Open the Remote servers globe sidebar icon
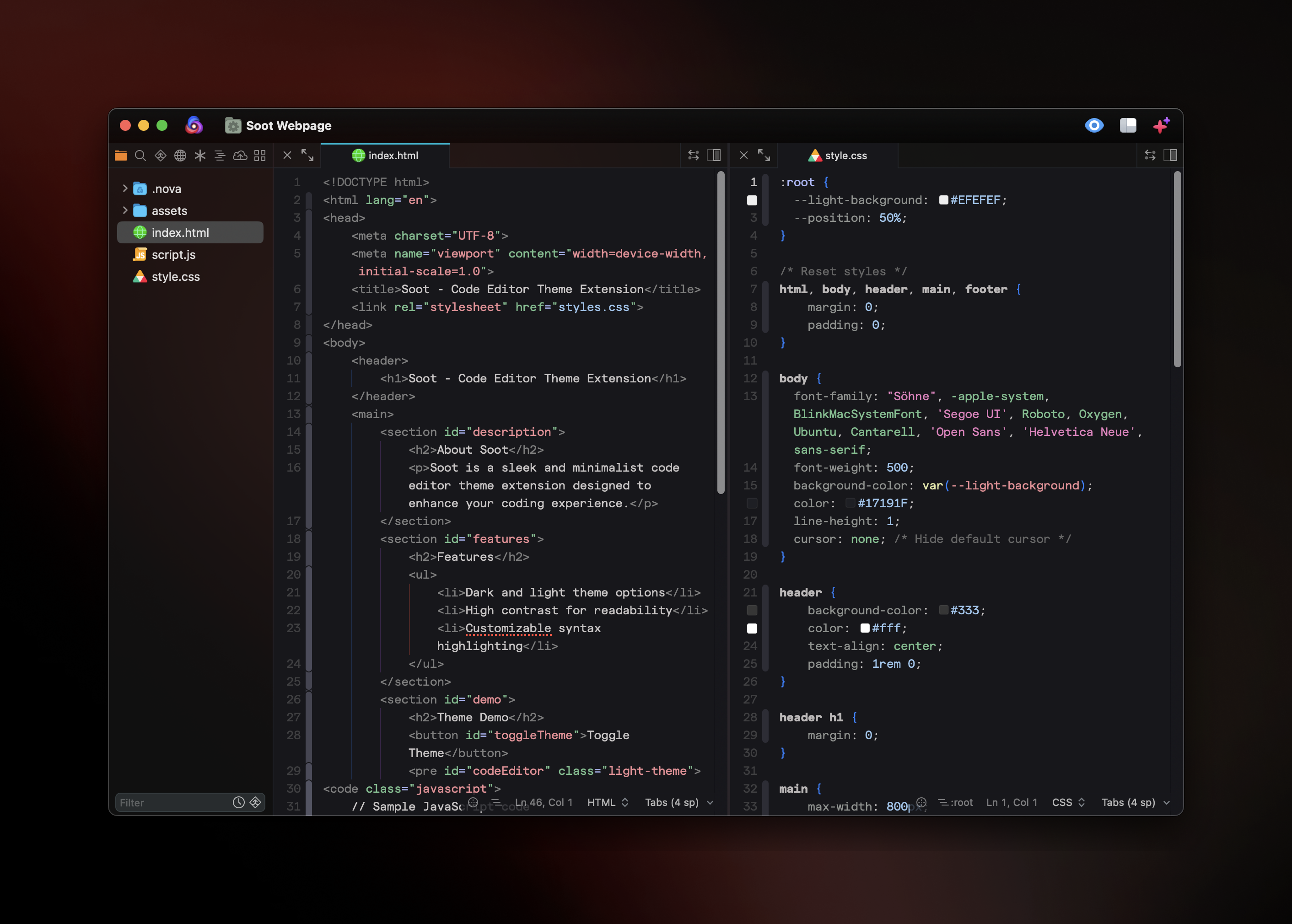The width and height of the screenshot is (1292, 924). click(180, 156)
